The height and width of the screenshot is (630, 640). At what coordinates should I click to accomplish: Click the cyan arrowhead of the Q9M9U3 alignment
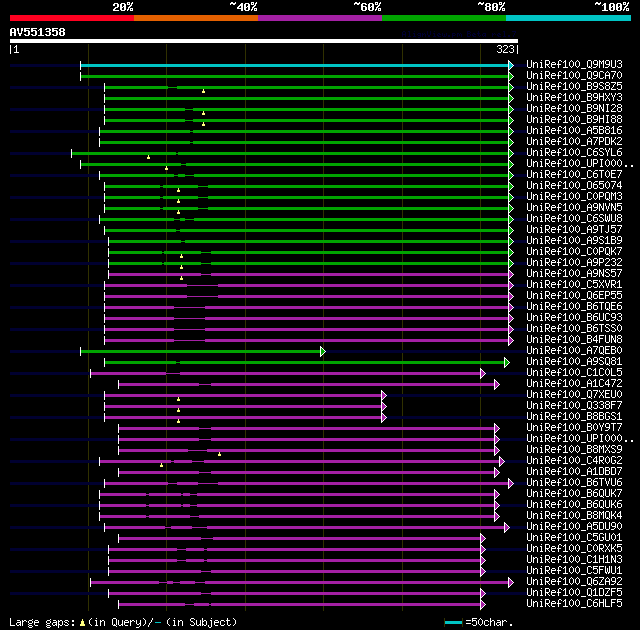pos(511,65)
